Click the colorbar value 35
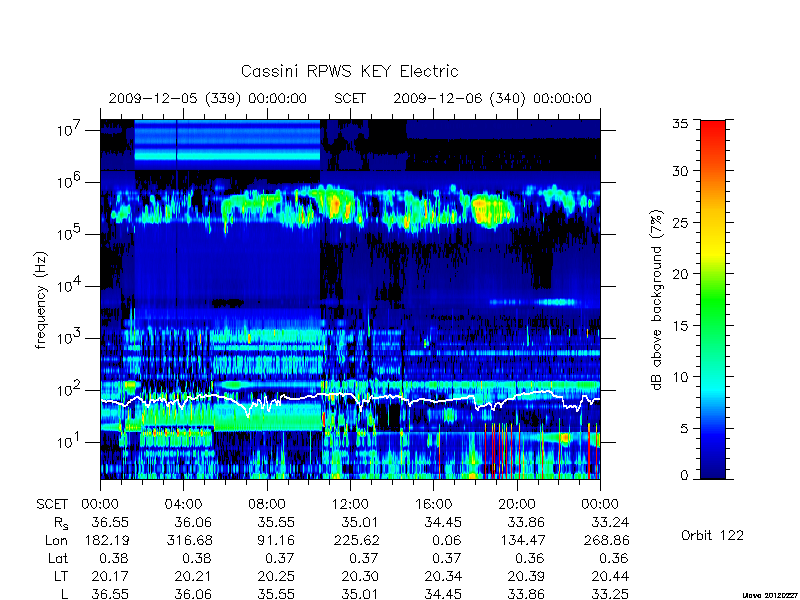 click(680, 123)
